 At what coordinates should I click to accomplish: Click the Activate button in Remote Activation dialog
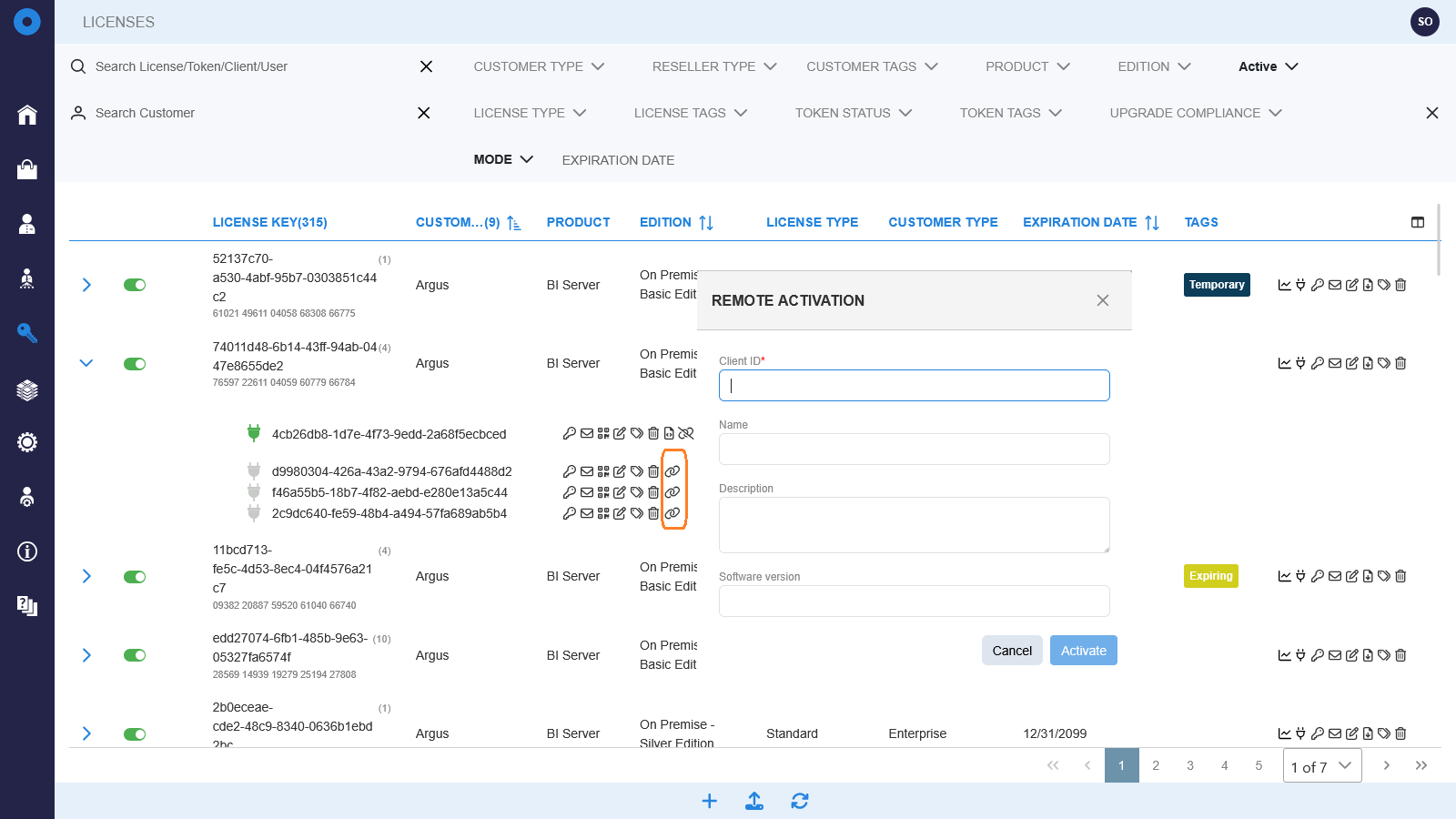(1083, 650)
